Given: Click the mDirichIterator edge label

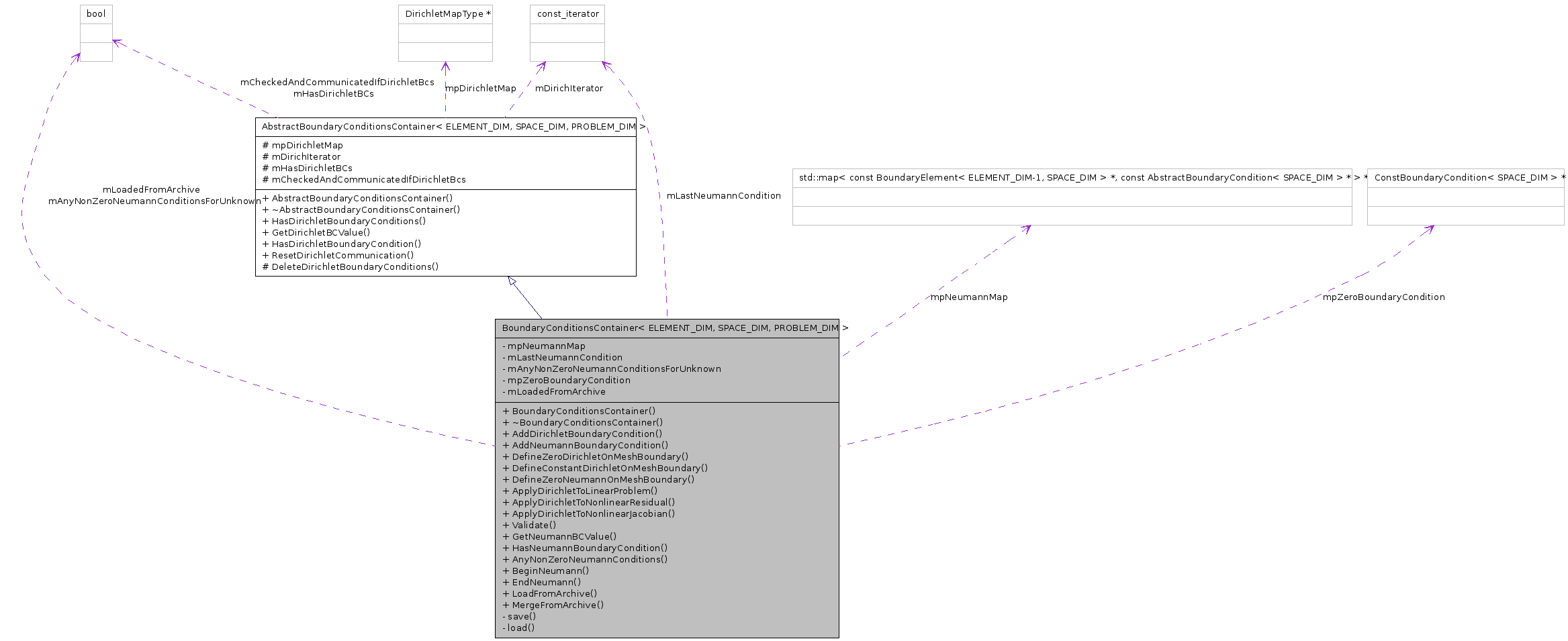Looking at the screenshot, I should [569, 89].
